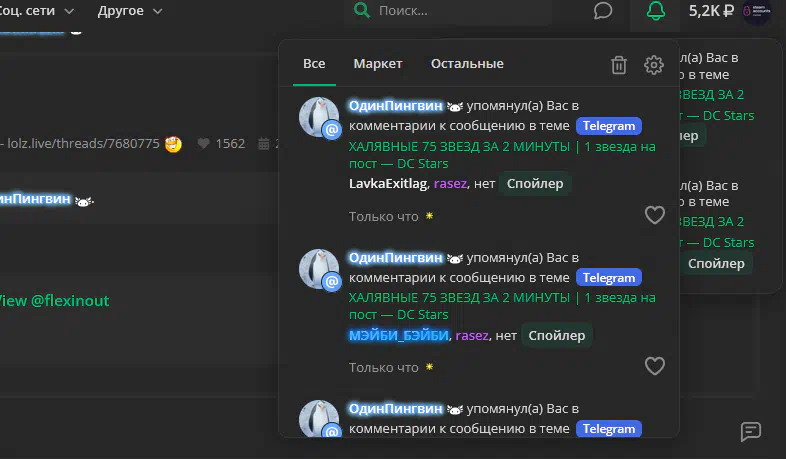
Task: Click Telegram tag in LavkaExitlag notification
Action: [x=609, y=126]
